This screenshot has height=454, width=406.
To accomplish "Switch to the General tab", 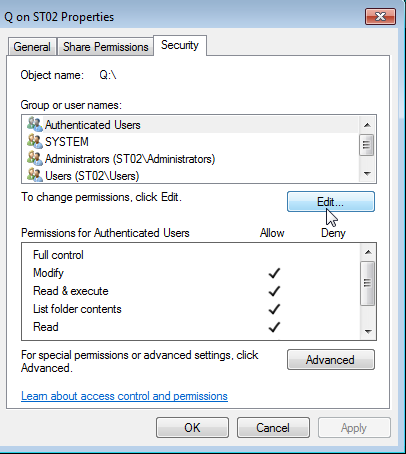I will [32, 47].
